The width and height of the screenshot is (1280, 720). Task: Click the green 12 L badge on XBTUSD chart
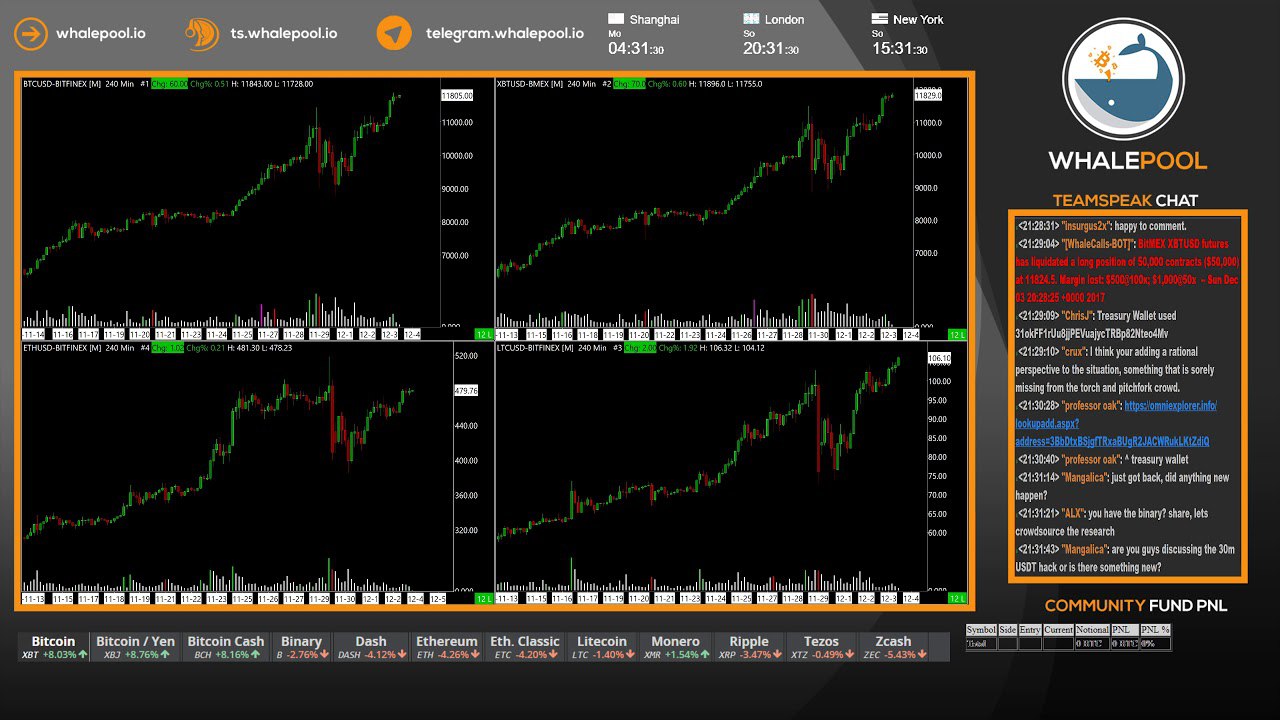tap(956, 335)
